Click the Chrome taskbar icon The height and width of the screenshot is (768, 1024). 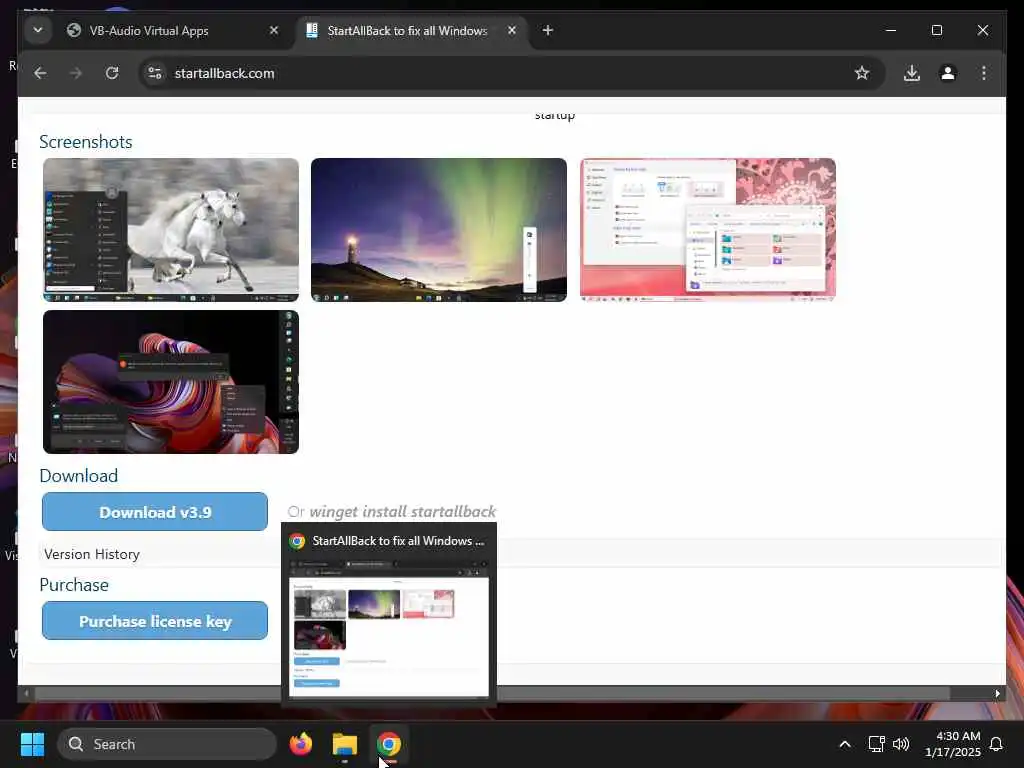click(x=389, y=744)
